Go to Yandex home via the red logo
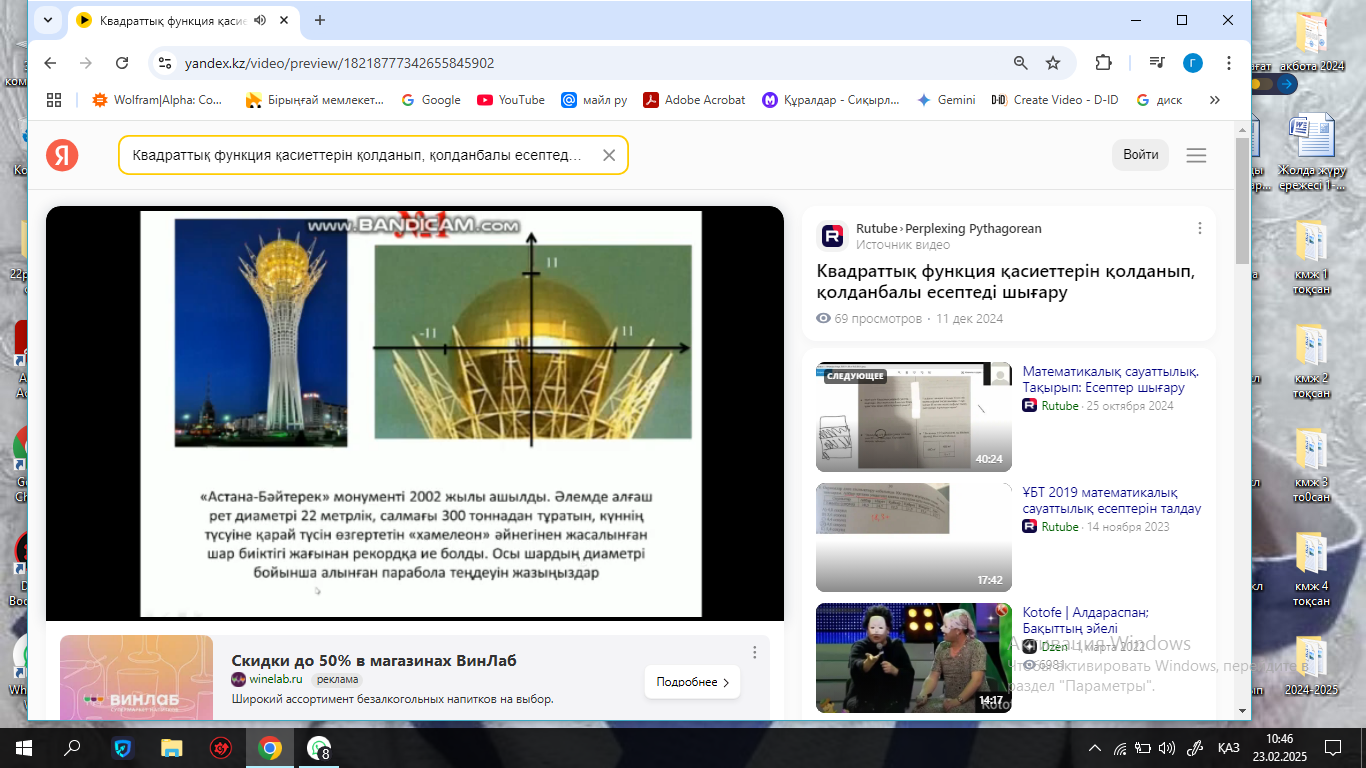 [62, 155]
